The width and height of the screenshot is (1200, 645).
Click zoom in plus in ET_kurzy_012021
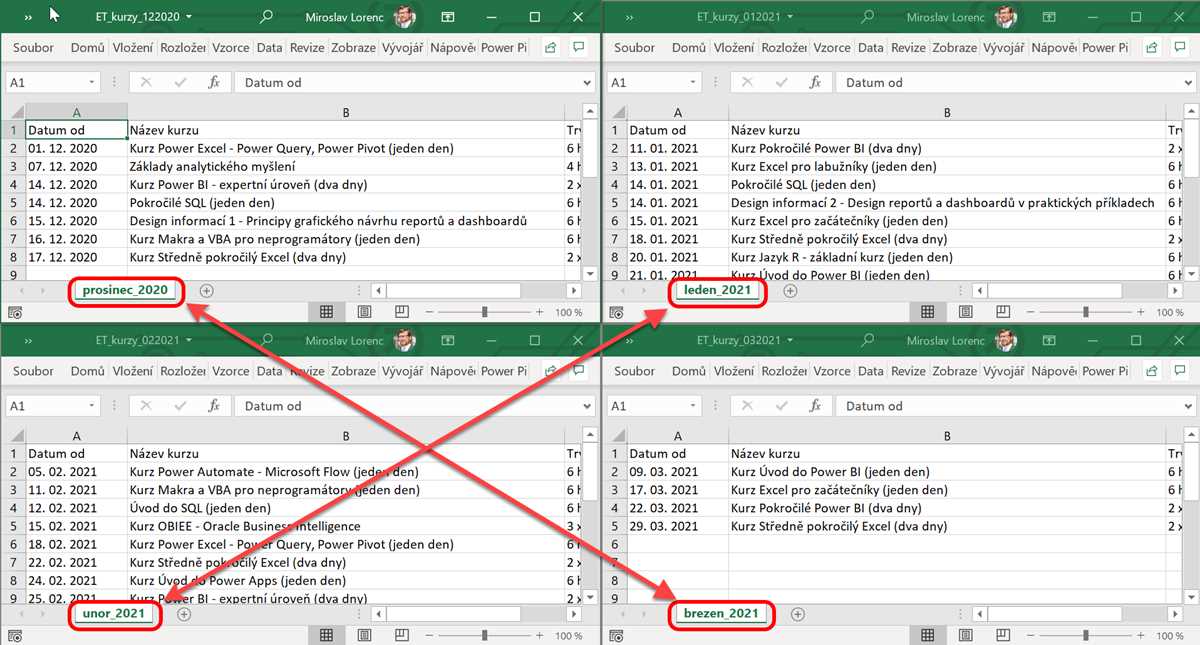1140,312
